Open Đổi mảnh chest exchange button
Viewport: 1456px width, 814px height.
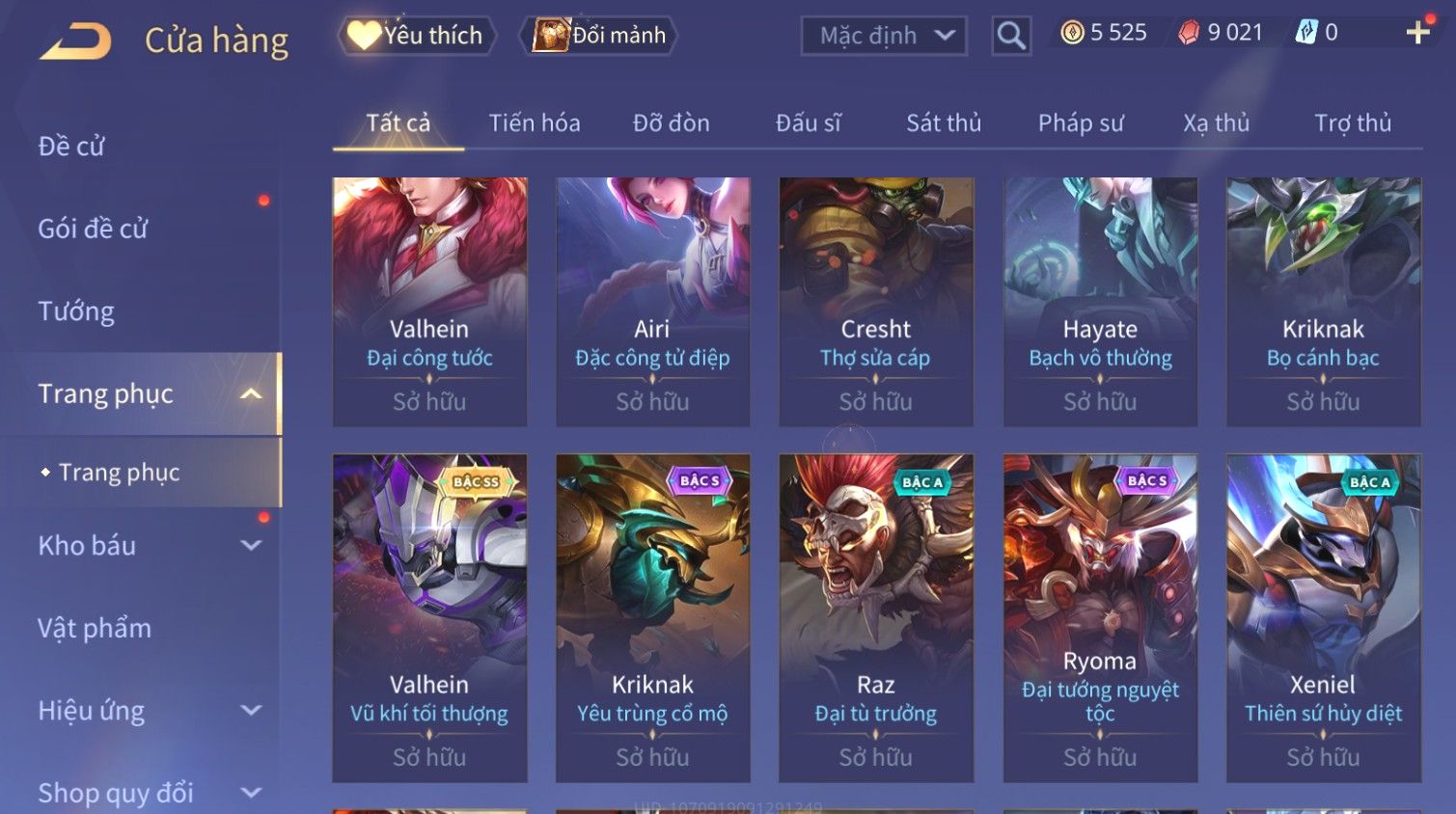pyautogui.click(x=598, y=36)
